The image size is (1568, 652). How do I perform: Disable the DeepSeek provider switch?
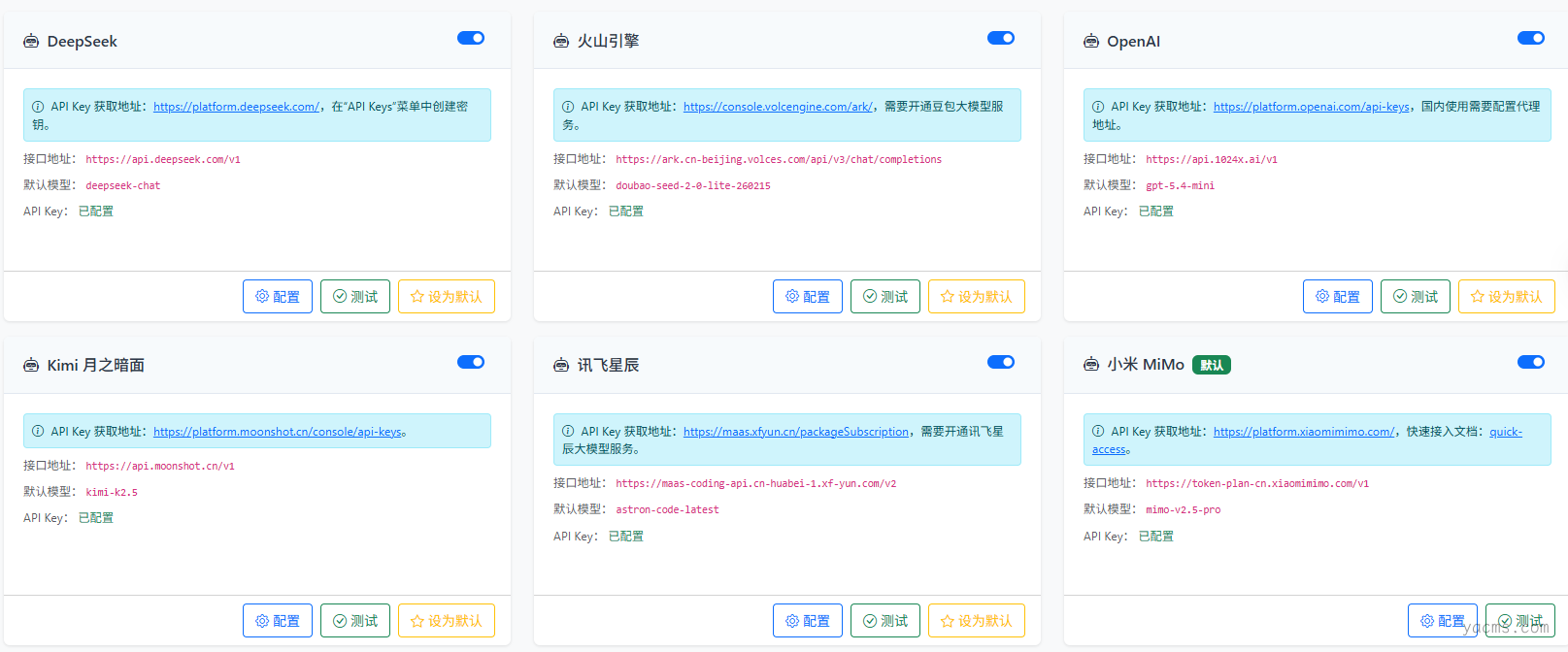coord(471,38)
